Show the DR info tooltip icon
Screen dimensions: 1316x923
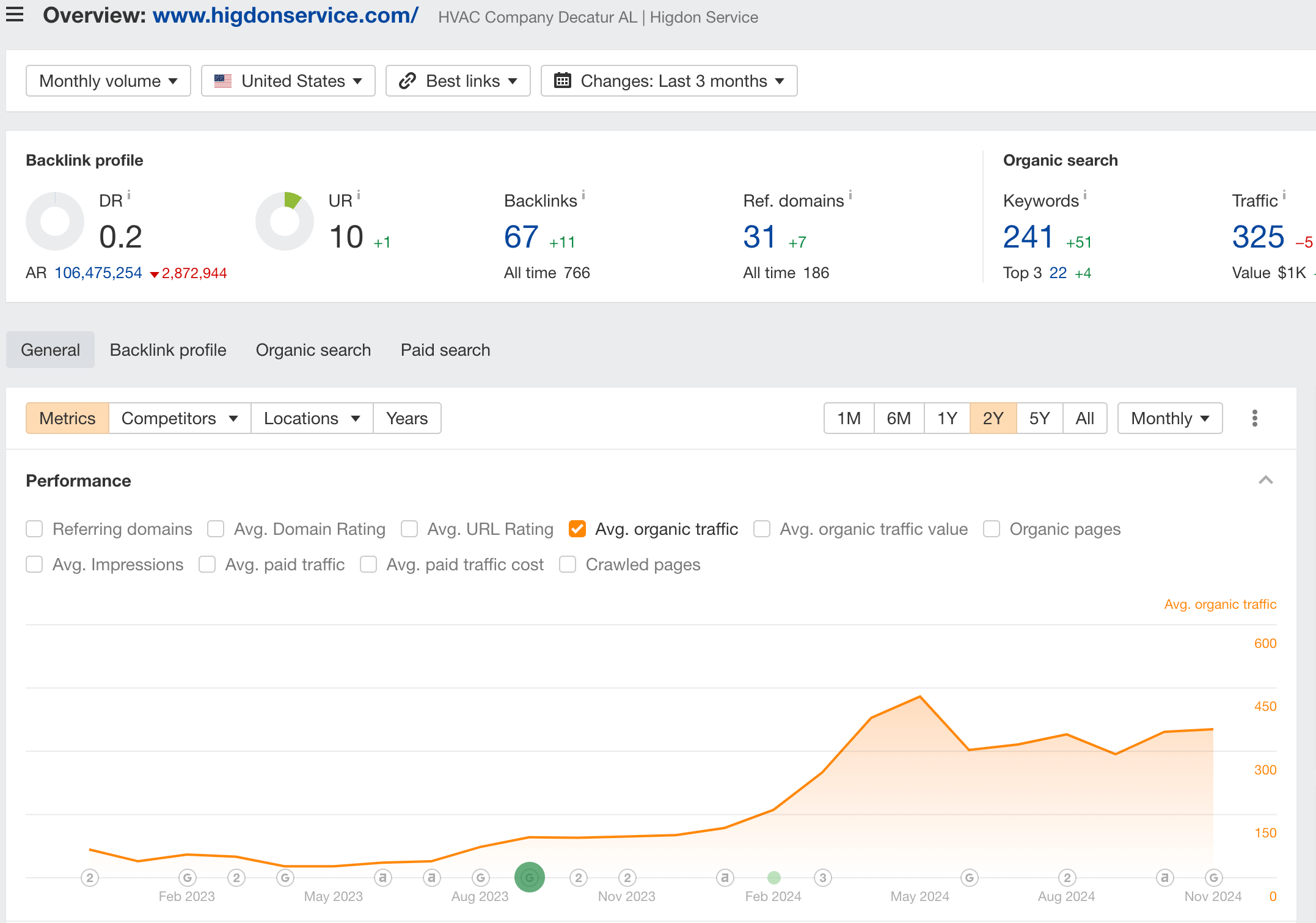point(129,195)
